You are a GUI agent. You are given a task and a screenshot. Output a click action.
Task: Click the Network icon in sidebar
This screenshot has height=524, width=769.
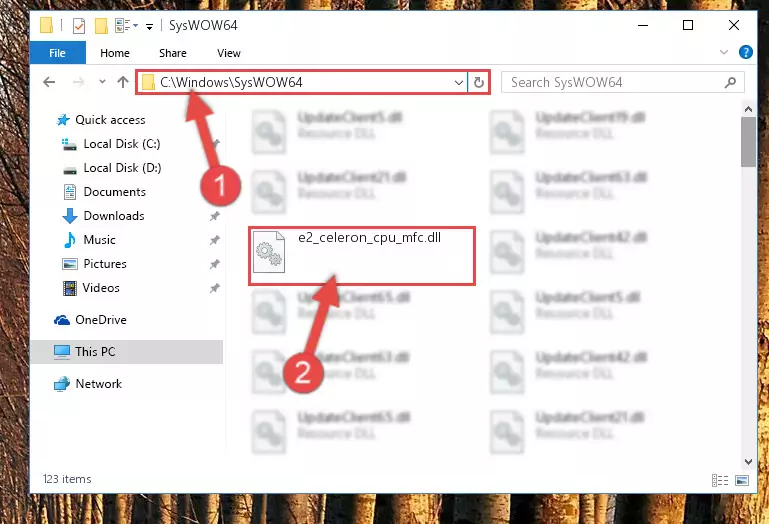pyautogui.click(x=62, y=384)
